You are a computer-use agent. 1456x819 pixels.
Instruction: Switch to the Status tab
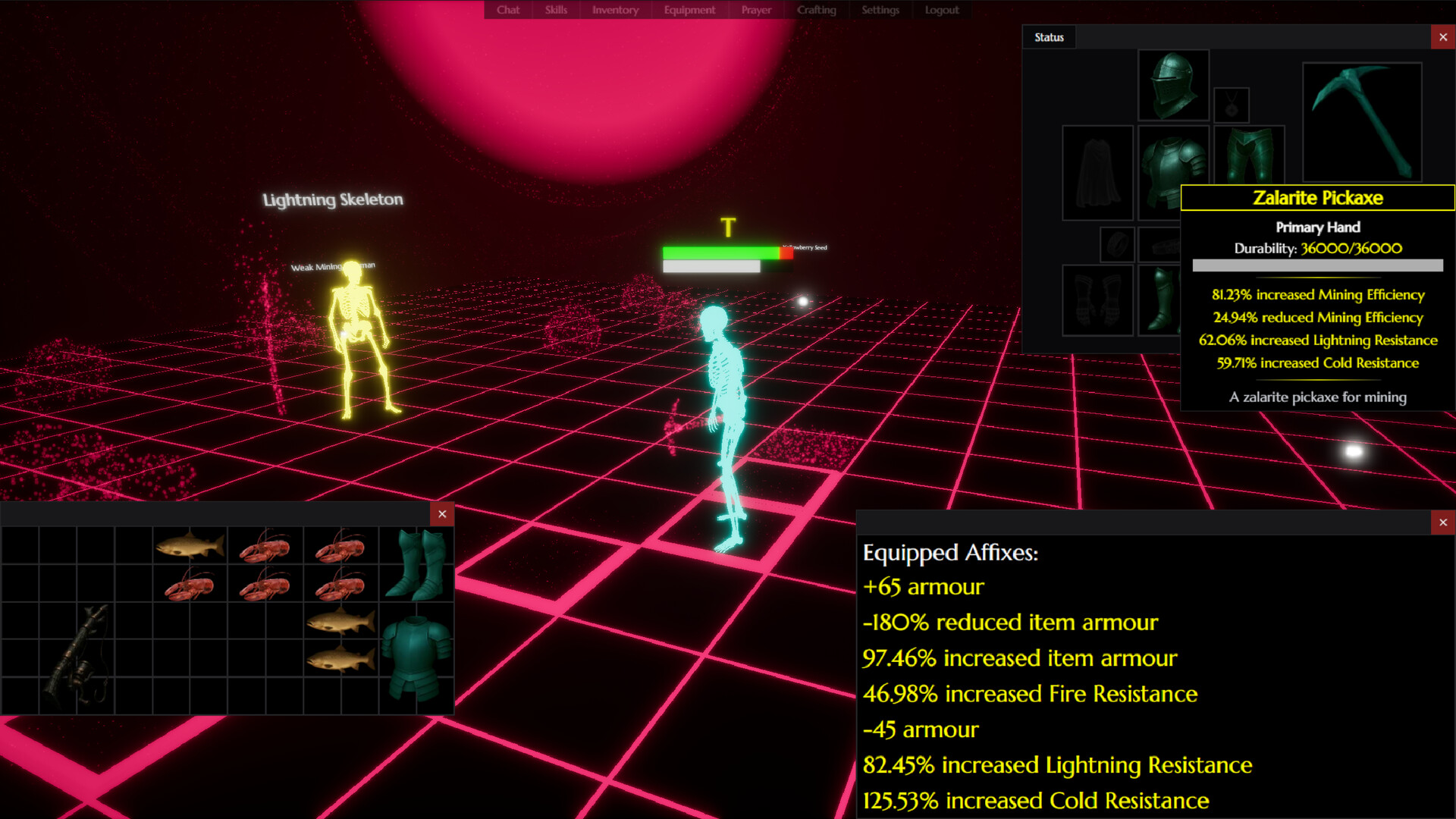[1049, 36]
